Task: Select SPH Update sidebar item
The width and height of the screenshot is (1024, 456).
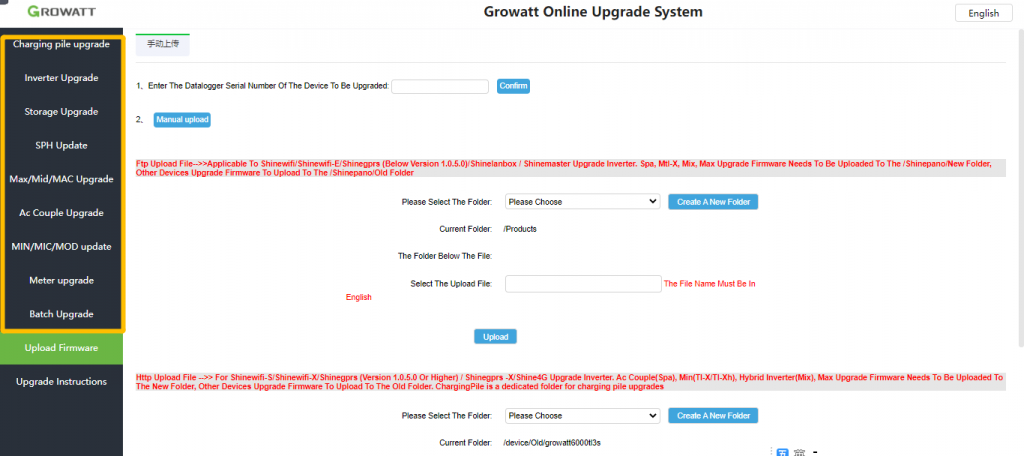Action: tap(61, 145)
